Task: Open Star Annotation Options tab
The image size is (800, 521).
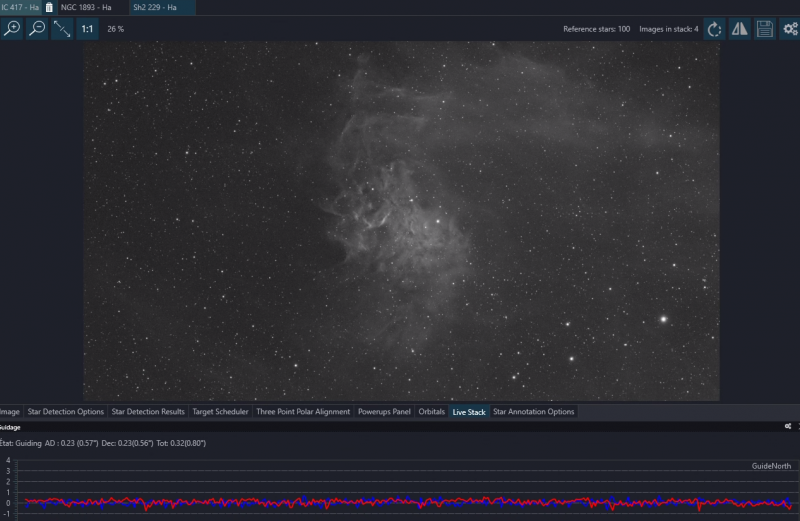Action: click(x=534, y=412)
